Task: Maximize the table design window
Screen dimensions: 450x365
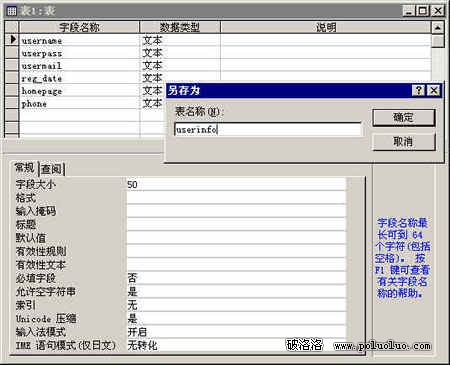Action: pos(423,11)
